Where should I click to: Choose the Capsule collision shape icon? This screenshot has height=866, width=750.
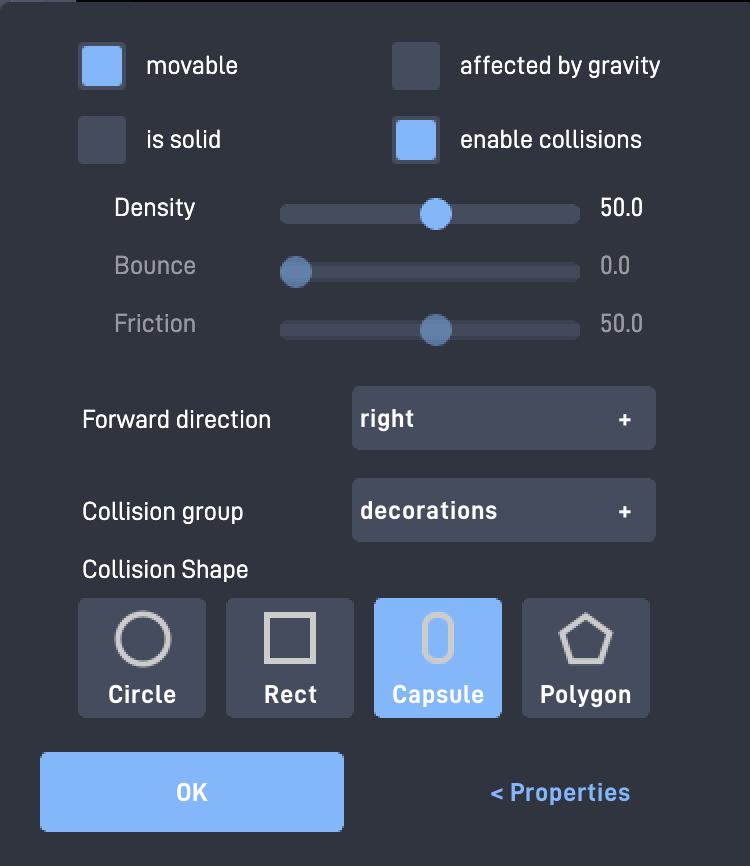(x=438, y=640)
